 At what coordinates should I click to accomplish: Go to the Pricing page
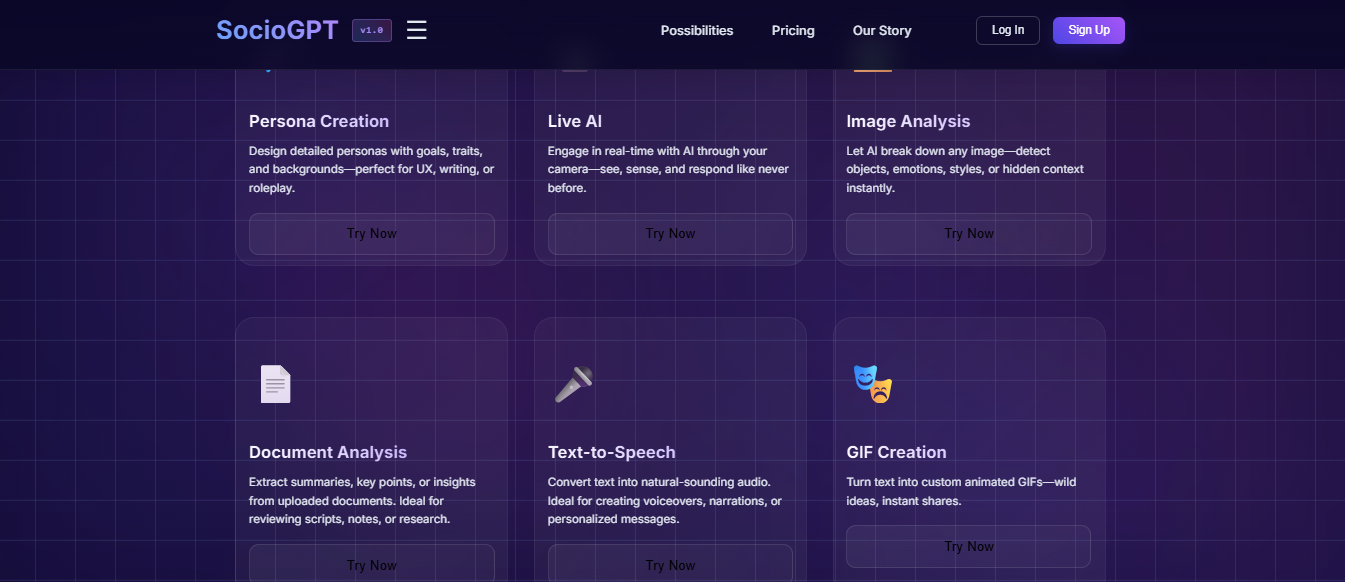[x=793, y=30]
